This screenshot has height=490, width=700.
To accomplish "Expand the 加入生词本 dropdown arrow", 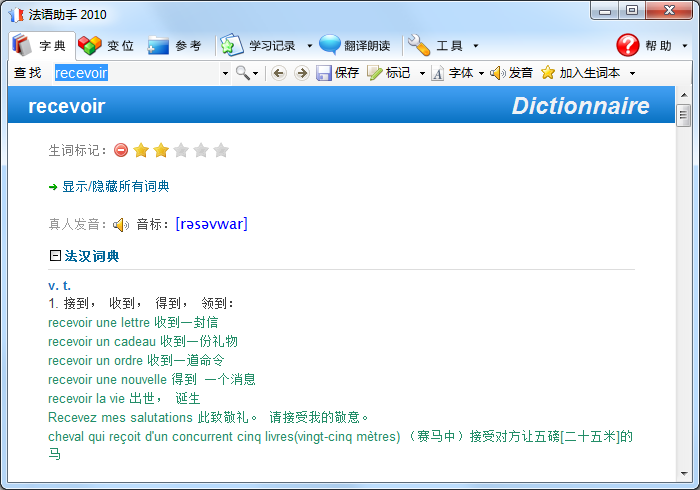I will [x=632, y=73].
